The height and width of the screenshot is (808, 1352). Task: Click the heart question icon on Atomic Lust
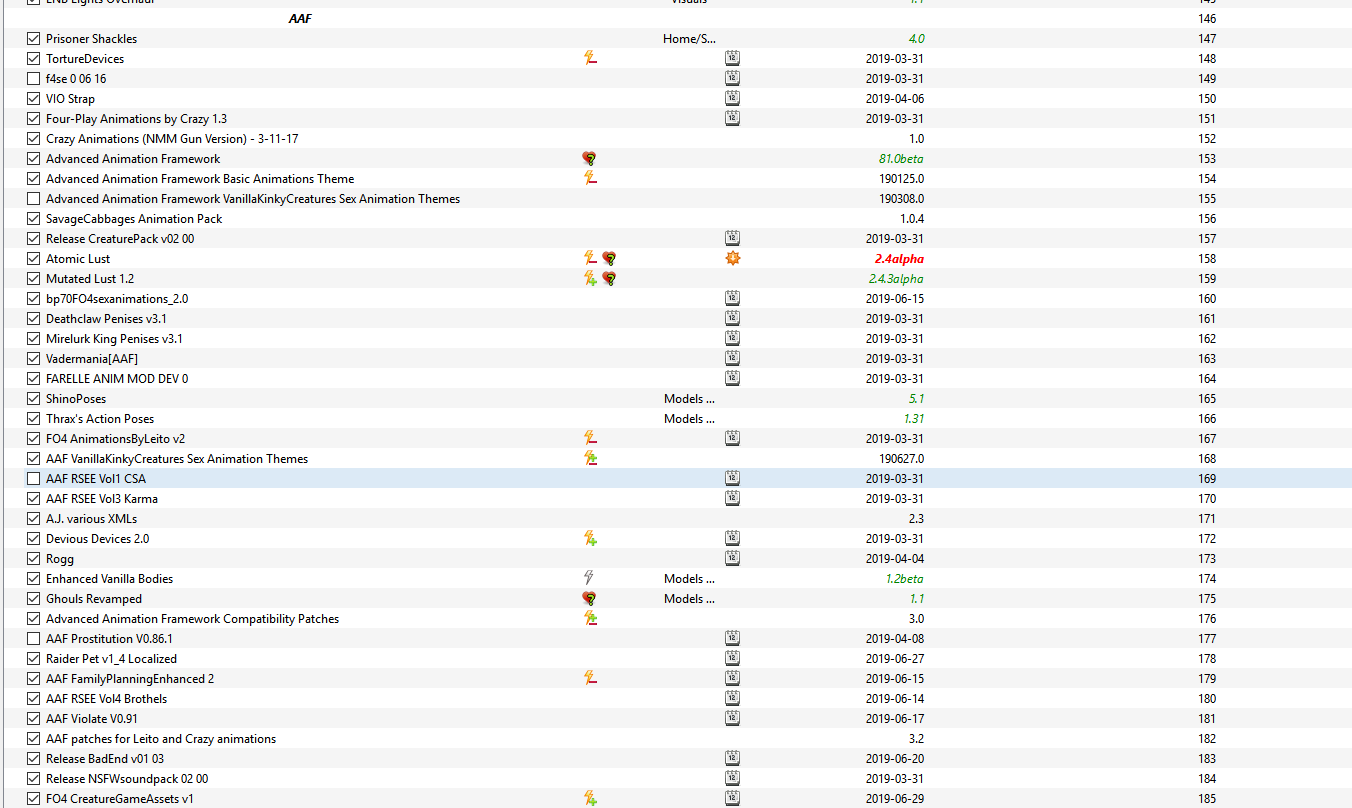(609, 258)
